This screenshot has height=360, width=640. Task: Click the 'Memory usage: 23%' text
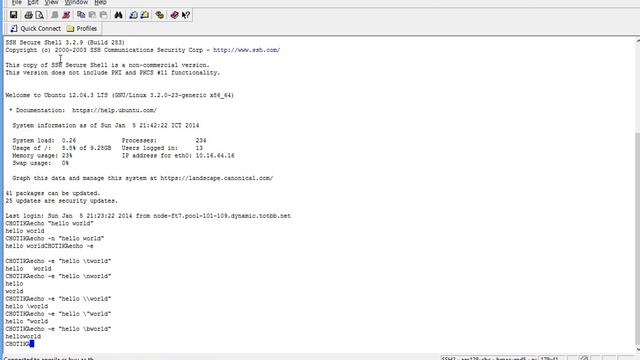pyautogui.click(x=42, y=156)
